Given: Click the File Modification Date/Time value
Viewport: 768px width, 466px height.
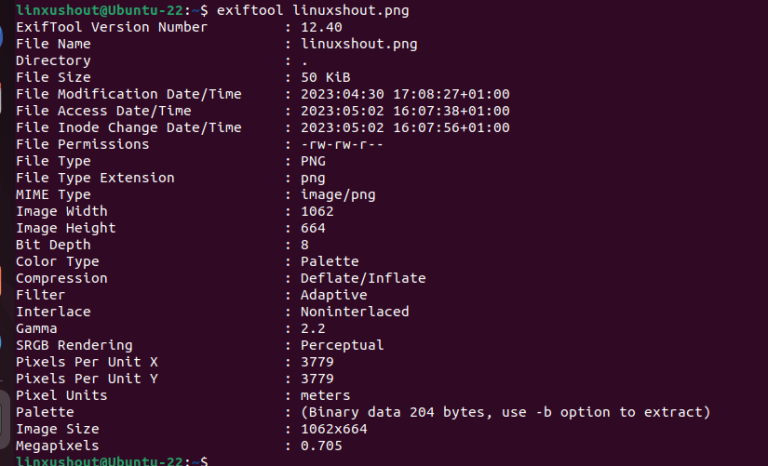Looking at the screenshot, I should coord(405,94).
